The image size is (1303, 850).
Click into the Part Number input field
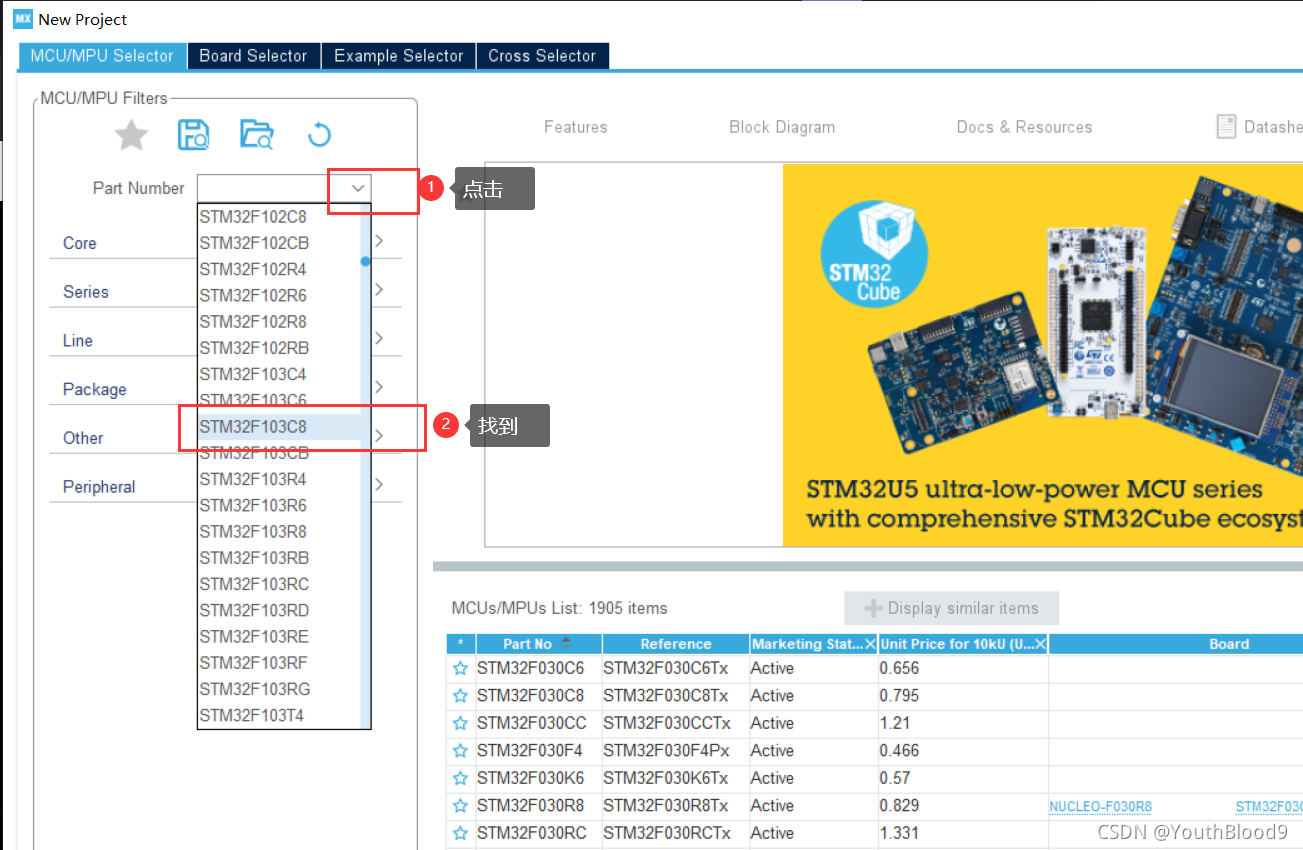[x=271, y=188]
